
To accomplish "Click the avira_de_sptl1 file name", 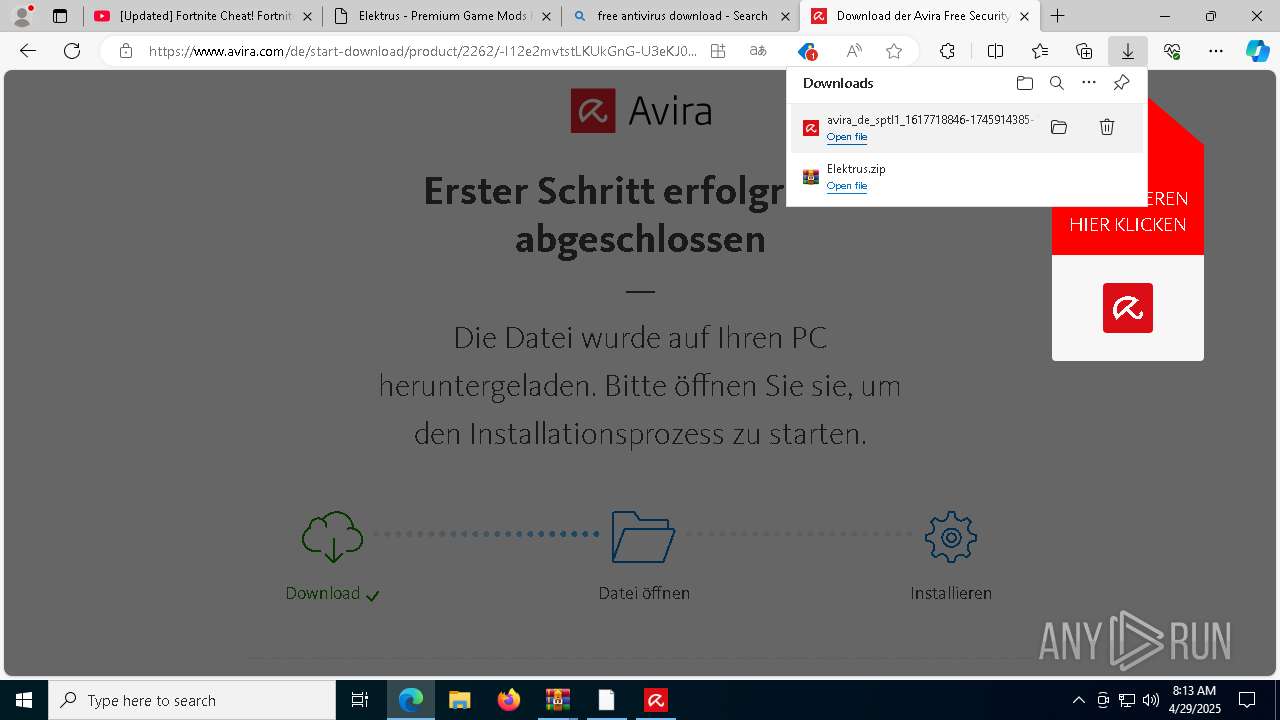I will [x=929, y=120].
